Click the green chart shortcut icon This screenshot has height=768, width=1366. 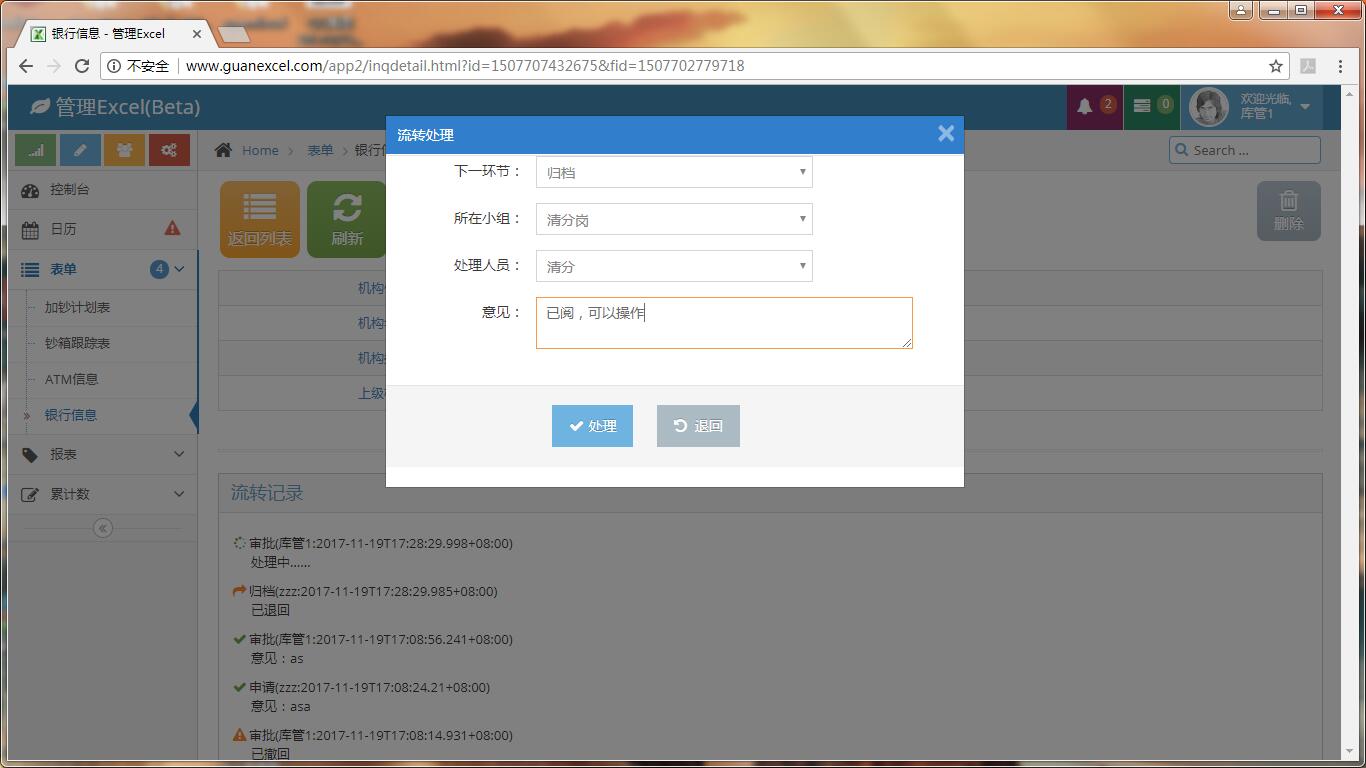pos(36,150)
